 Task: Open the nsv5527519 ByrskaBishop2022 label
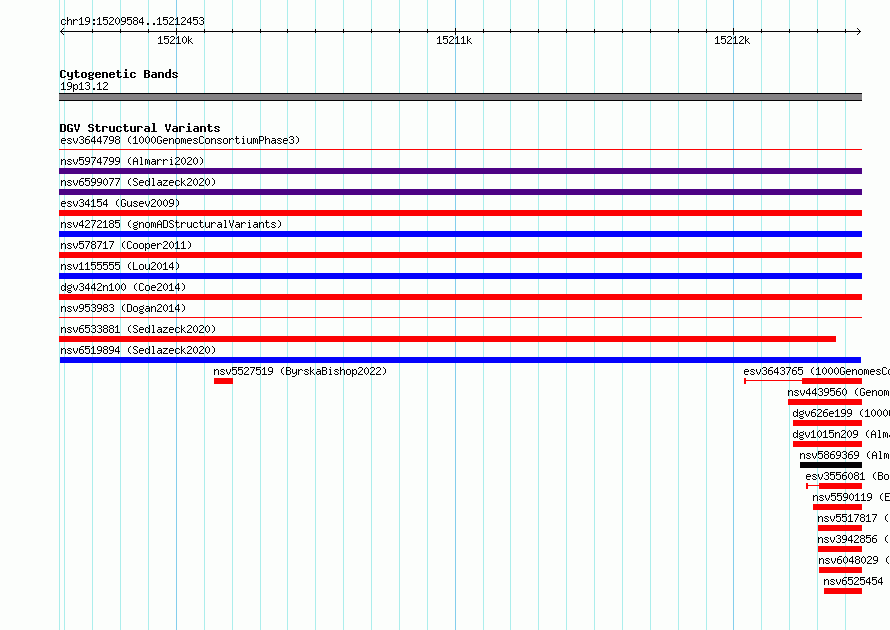[x=300, y=371]
